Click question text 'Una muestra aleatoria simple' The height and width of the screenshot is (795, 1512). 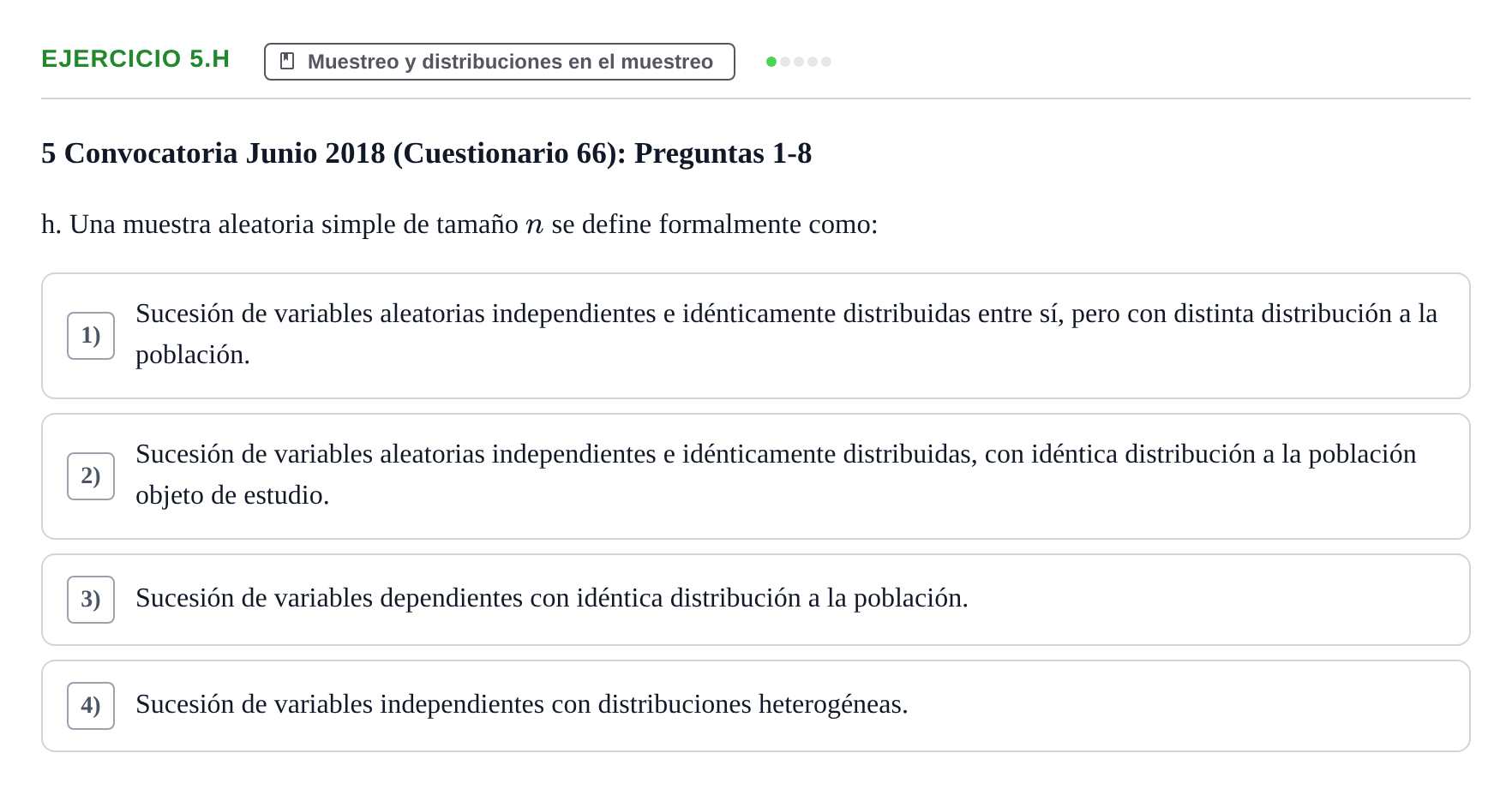(232, 224)
